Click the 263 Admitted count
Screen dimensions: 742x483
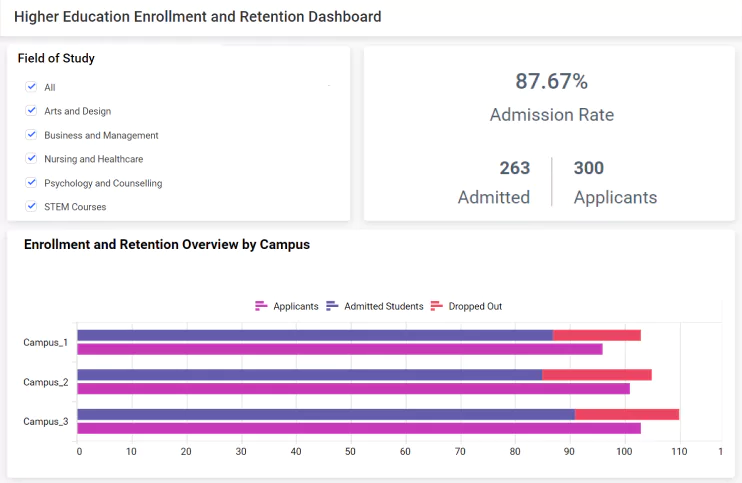(x=514, y=168)
